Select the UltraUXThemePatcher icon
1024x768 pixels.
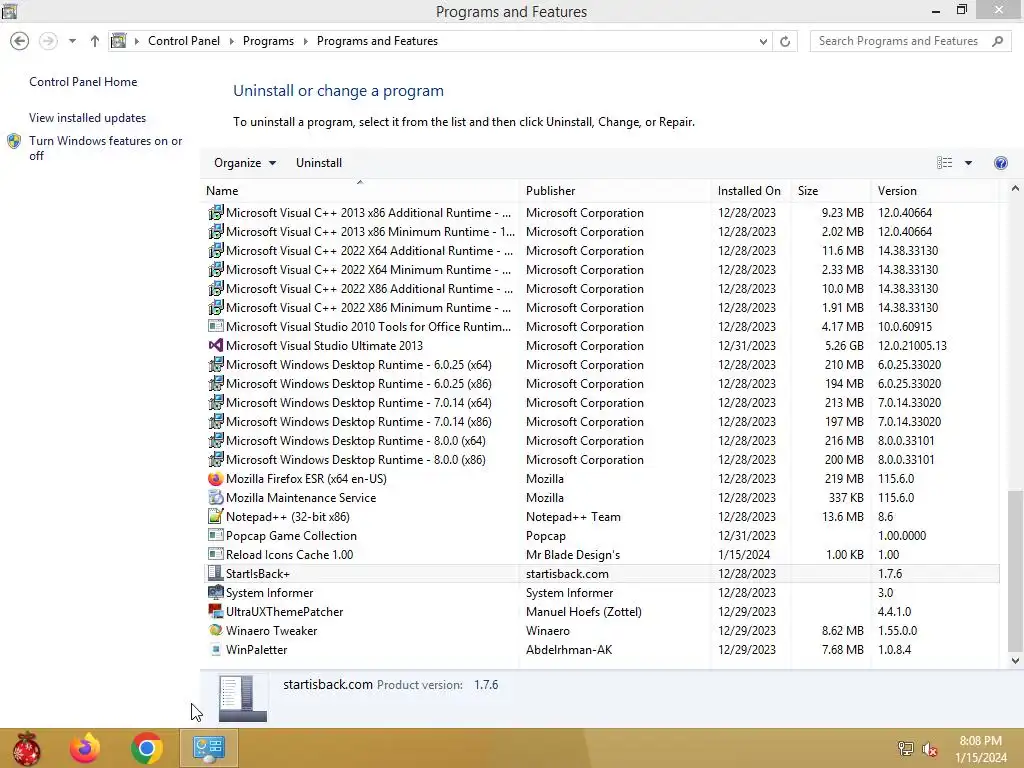click(216, 611)
